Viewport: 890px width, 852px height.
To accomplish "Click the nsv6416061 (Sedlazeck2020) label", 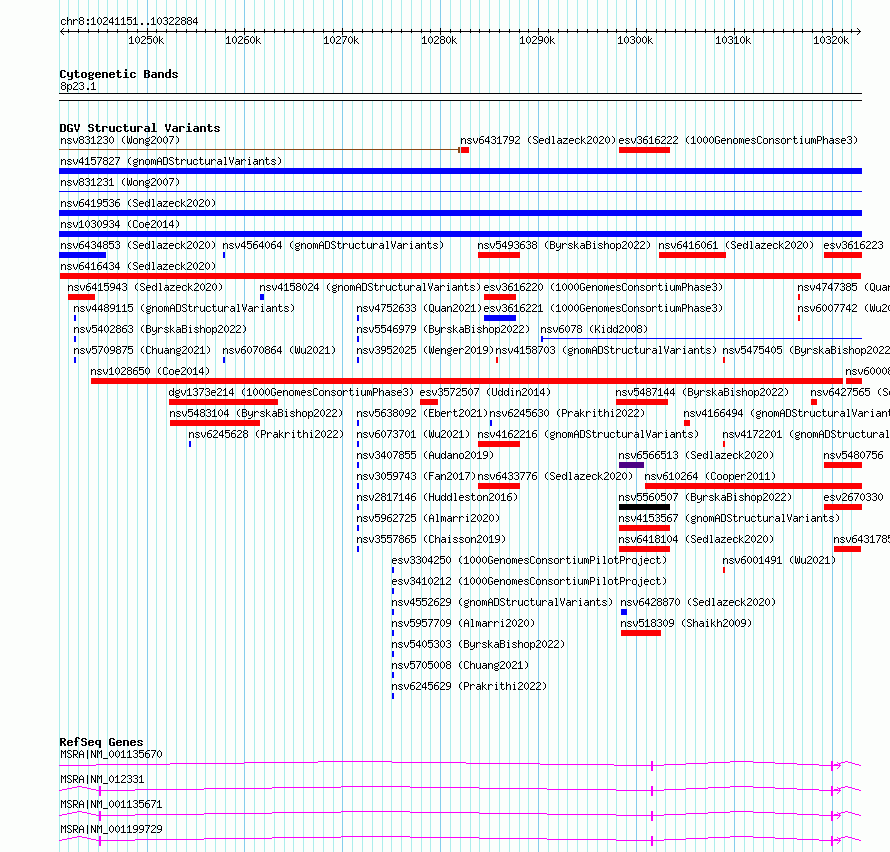I will pyautogui.click(x=736, y=245).
